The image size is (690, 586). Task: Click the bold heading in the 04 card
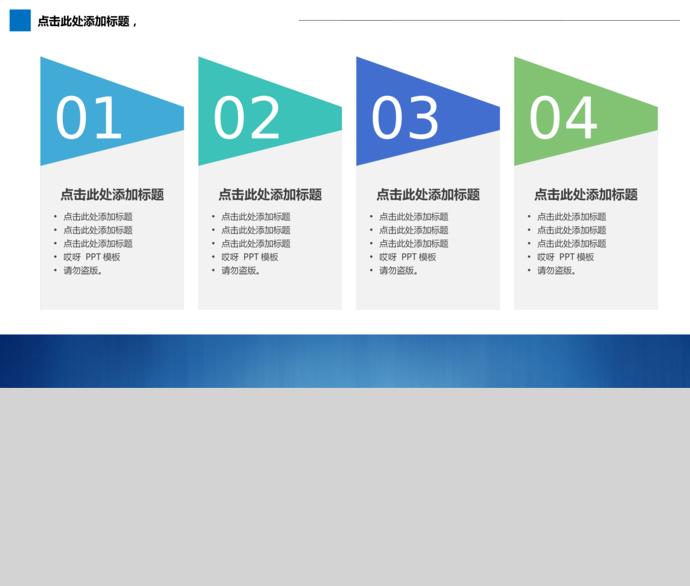tap(586, 194)
